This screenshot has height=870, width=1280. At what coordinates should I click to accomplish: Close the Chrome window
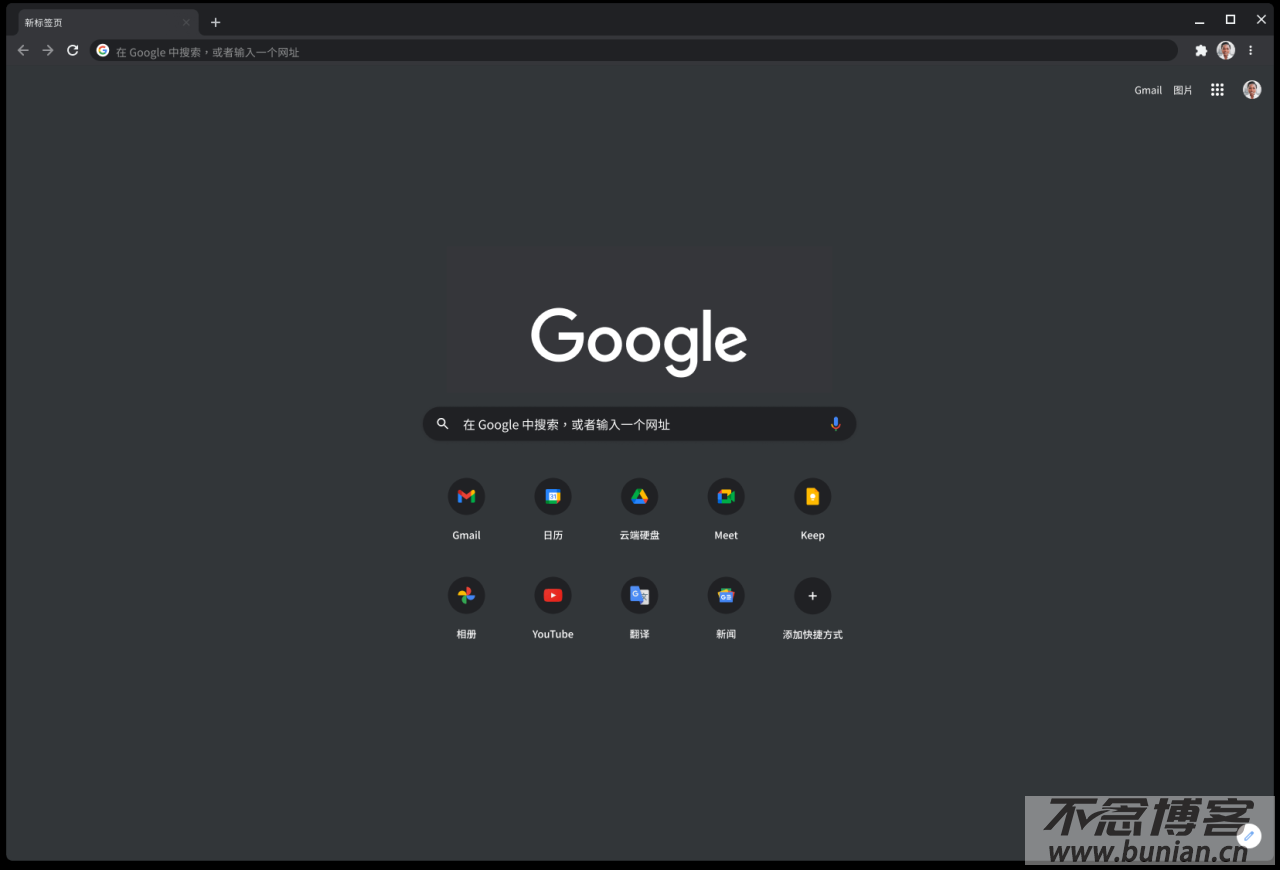click(1261, 19)
